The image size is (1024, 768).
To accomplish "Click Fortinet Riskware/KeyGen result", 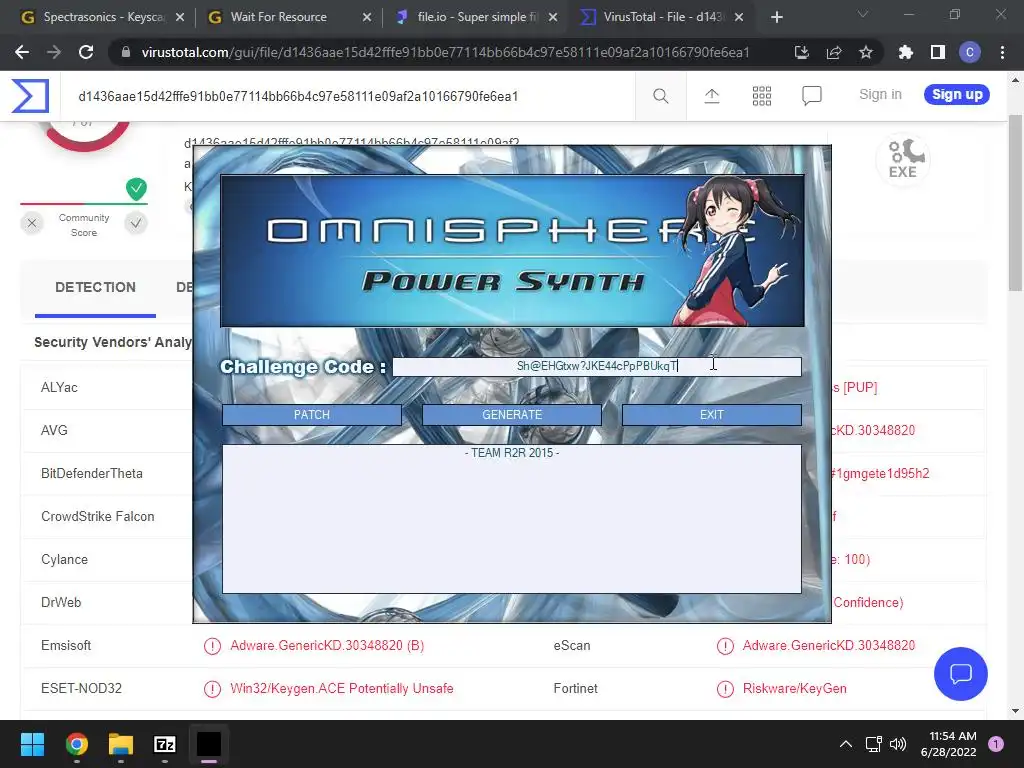I will click(795, 688).
